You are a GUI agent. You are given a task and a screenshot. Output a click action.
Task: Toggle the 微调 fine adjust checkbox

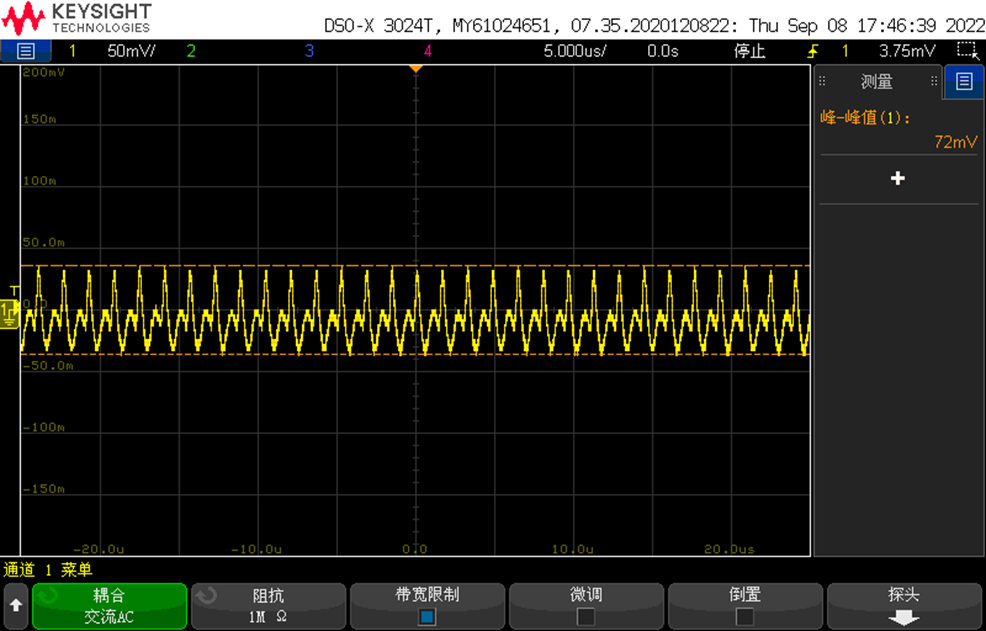click(x=585, y=617)
